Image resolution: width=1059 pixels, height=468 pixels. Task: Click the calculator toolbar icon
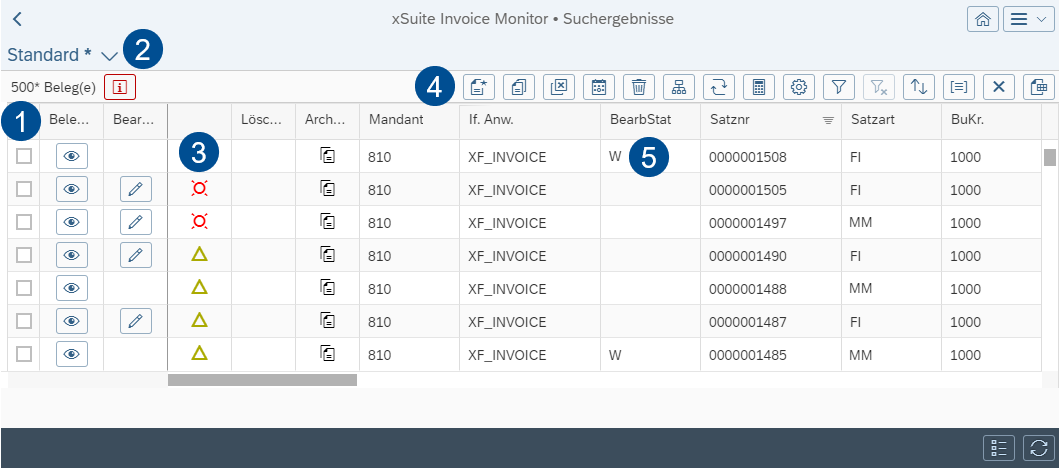coord(759,86)
